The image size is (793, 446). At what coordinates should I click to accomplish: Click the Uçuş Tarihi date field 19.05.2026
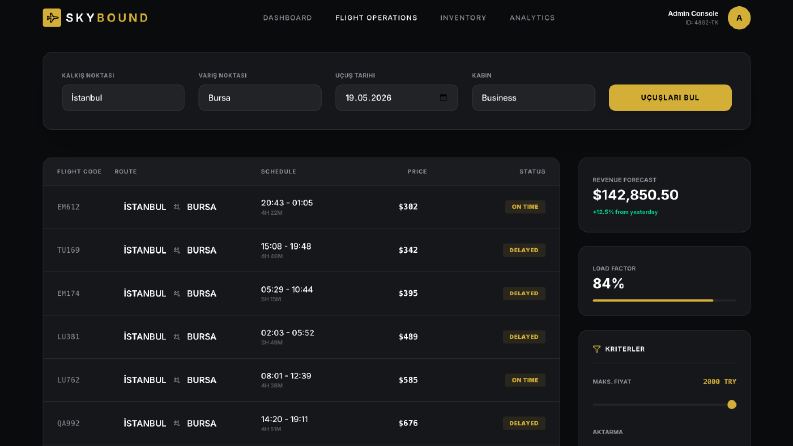(396, 98)
